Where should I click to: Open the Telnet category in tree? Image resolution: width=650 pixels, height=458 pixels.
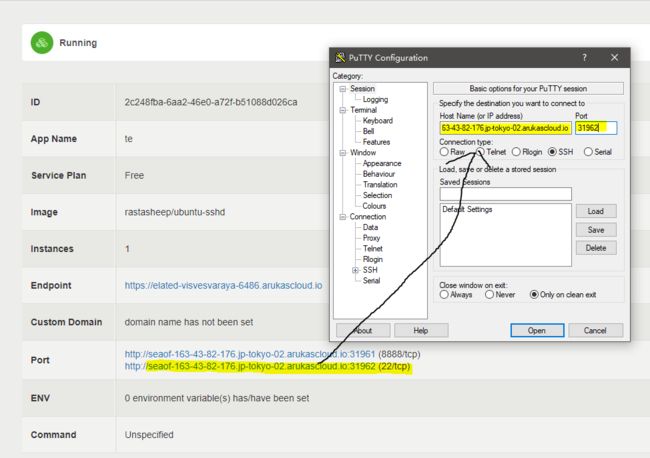(373, 249)
